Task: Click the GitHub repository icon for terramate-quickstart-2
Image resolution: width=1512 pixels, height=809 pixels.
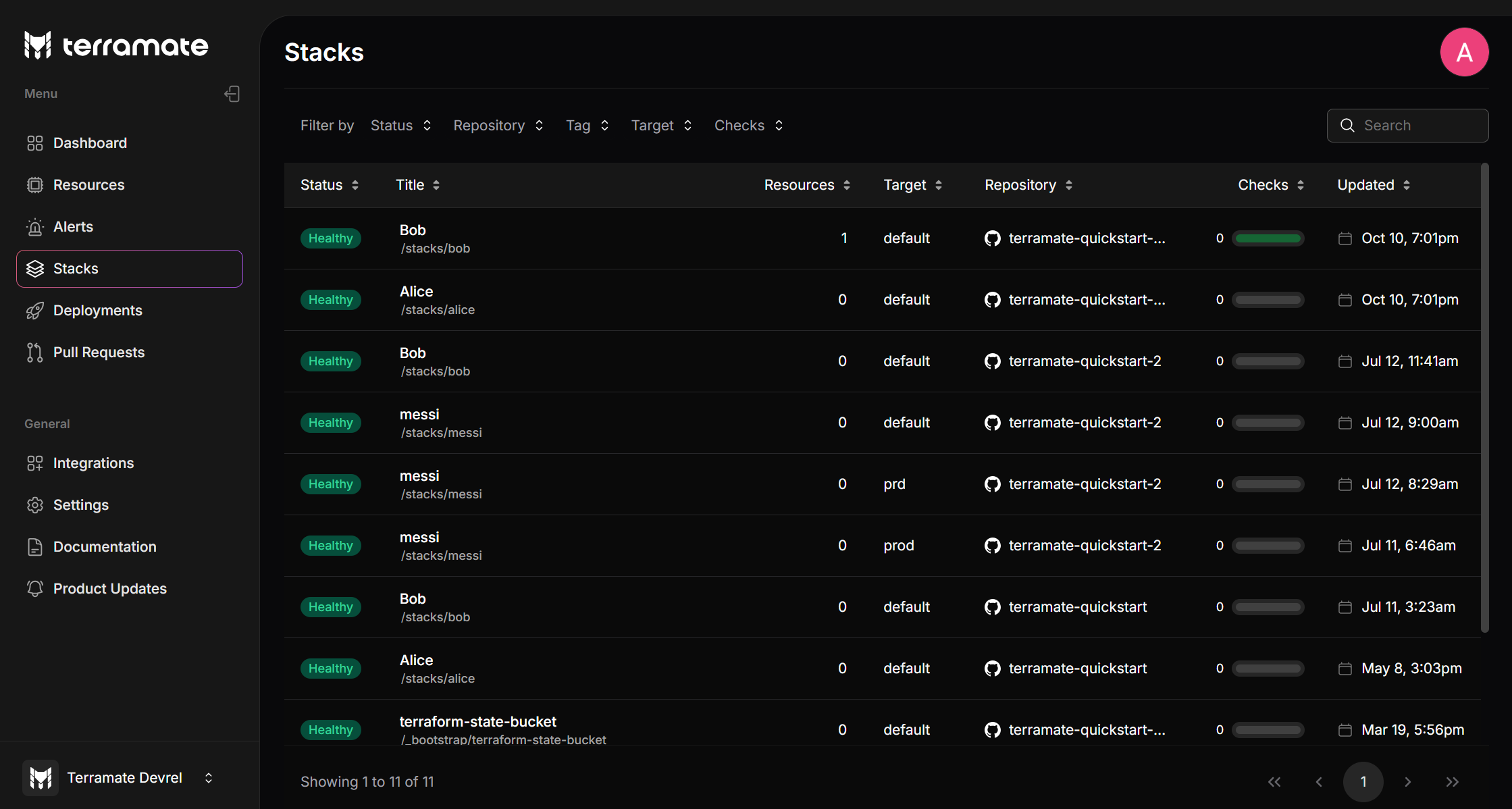Action: coord(993,361)
